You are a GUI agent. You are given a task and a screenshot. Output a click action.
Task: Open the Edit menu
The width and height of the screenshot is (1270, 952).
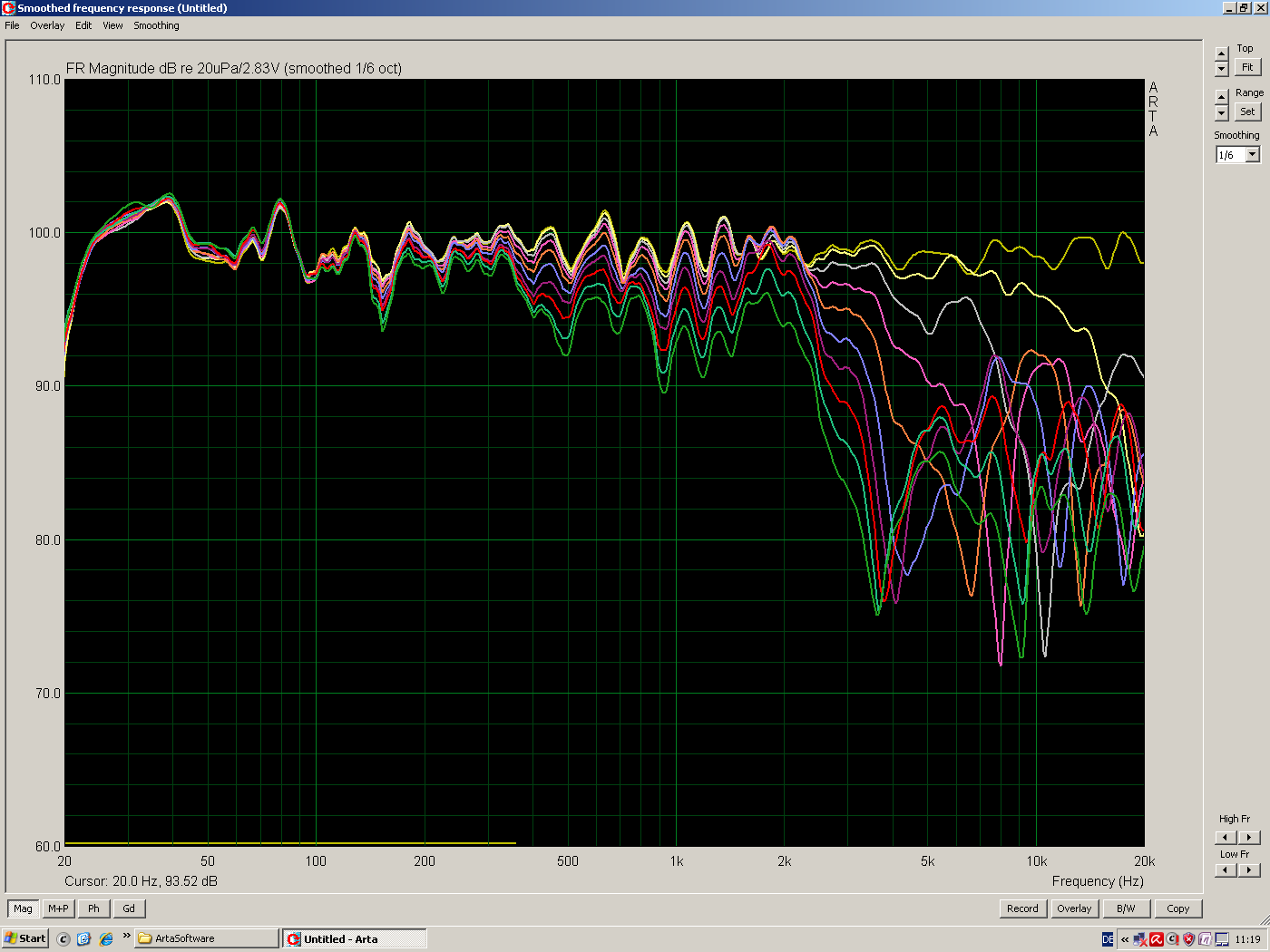pyautogui.click(x=83, y=25)
